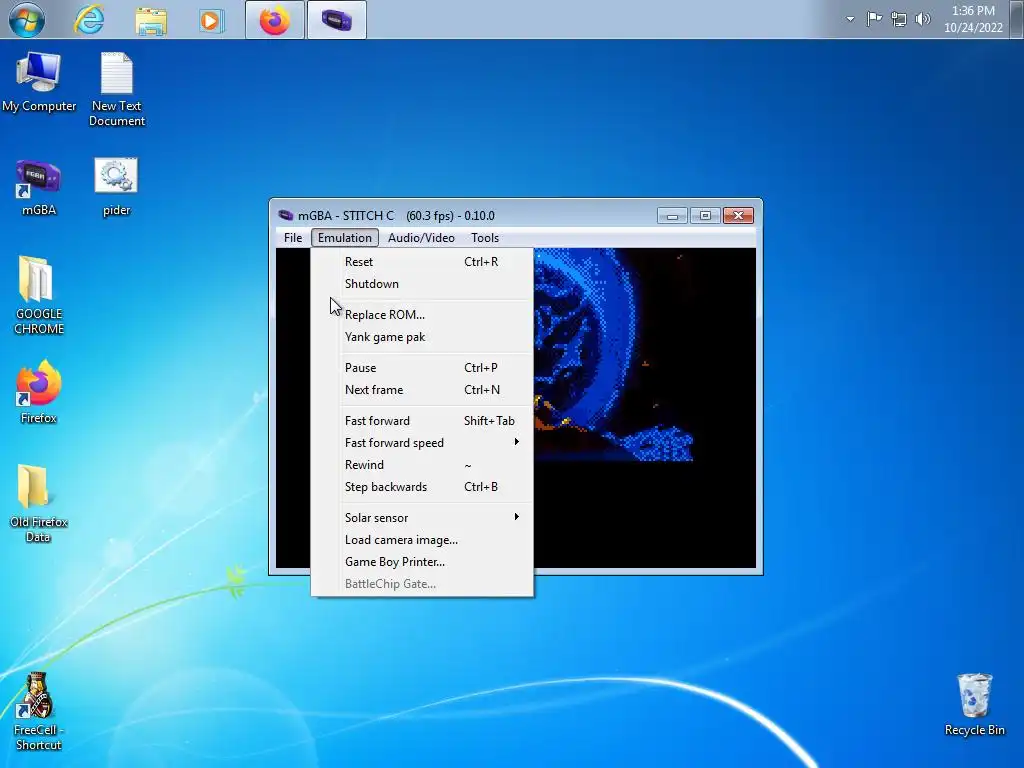Select the FreeCell shortcut icon
The width and height of the screenshot is (1024, 768).
[x=38, y=712]
